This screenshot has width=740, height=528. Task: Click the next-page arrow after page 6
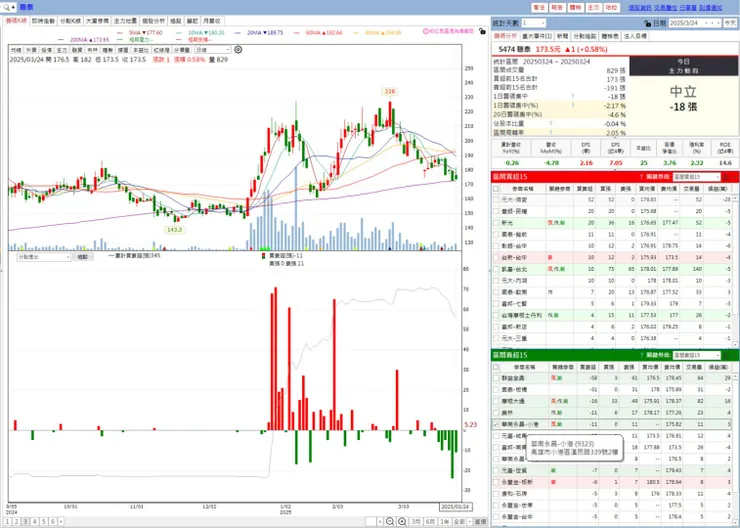pos(61,521)
